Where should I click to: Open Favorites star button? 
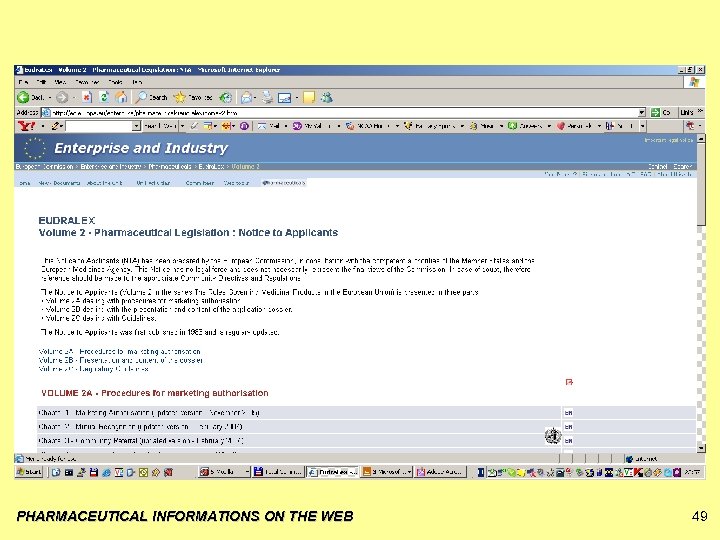pos(193,97)
